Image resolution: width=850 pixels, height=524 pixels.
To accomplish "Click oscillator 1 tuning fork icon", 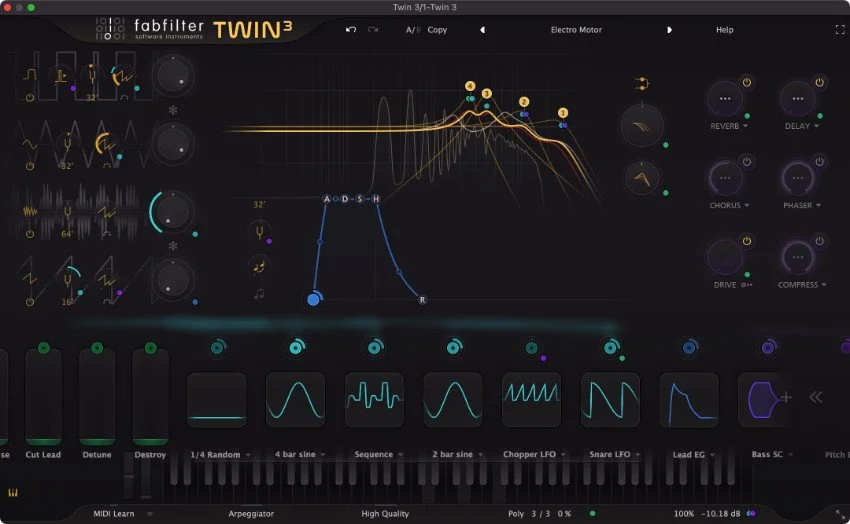I will pos(92,75).
